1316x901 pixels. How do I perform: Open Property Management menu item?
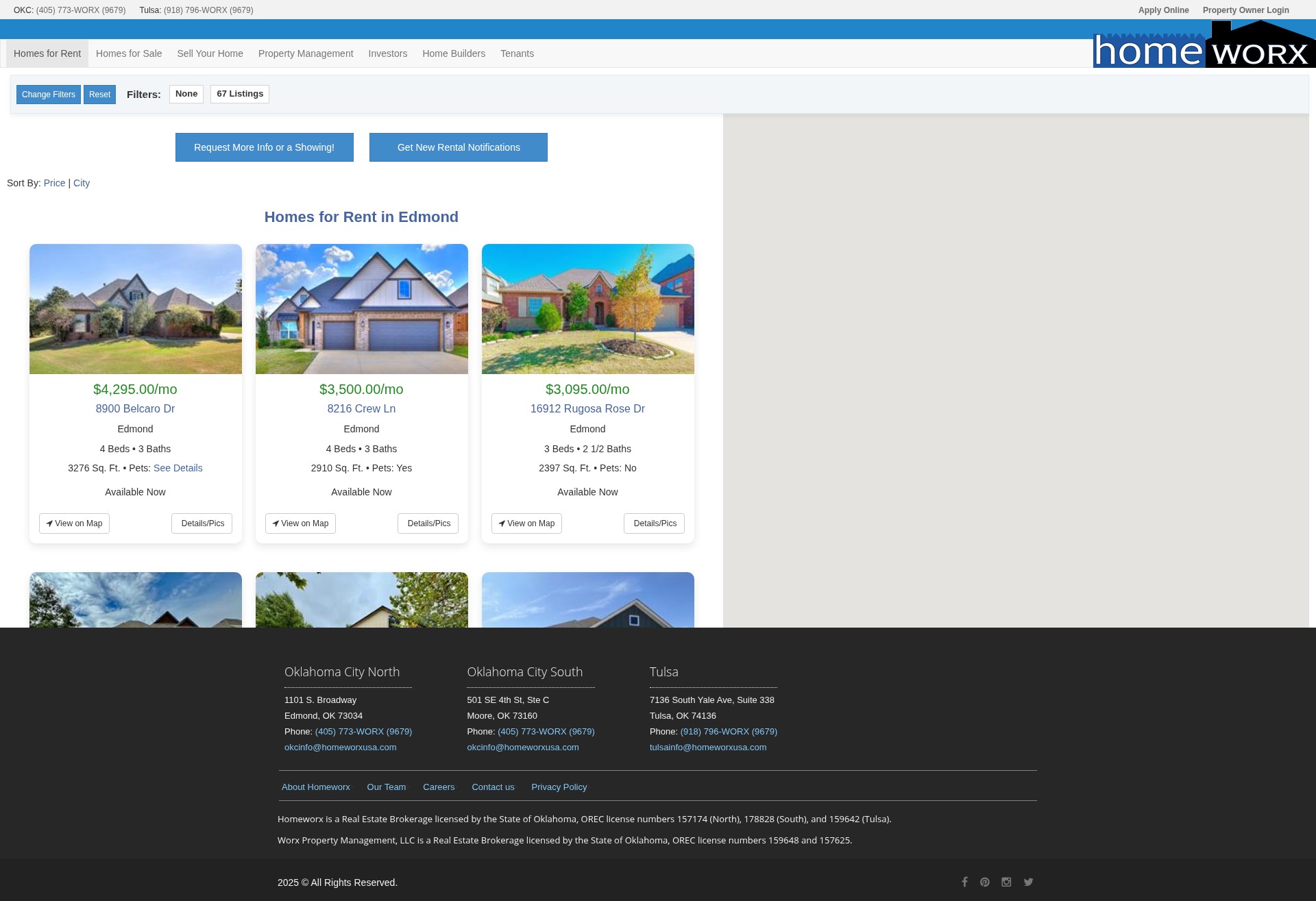[x=306, y=53]
